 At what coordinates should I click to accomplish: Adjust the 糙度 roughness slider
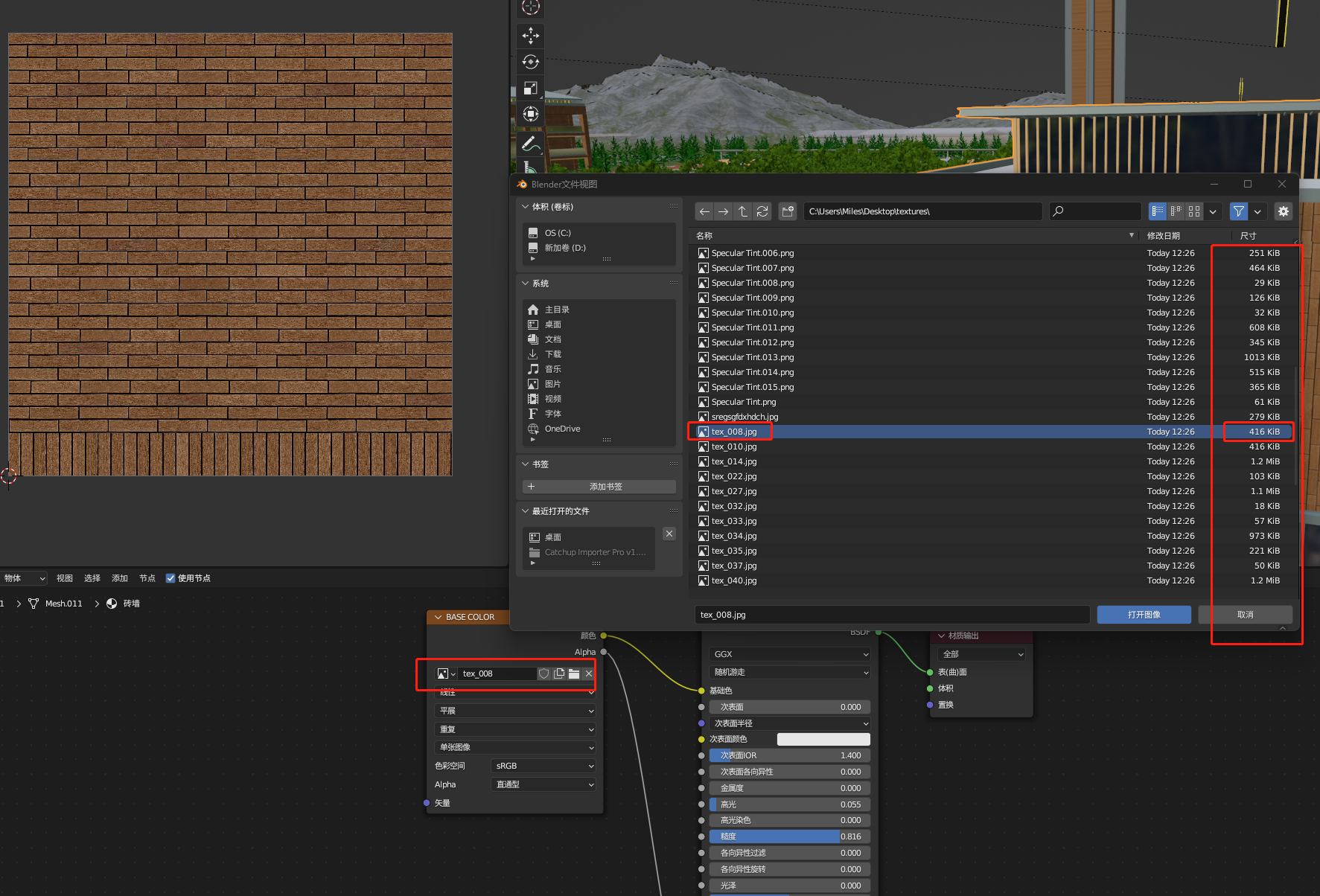coord(789,836)
